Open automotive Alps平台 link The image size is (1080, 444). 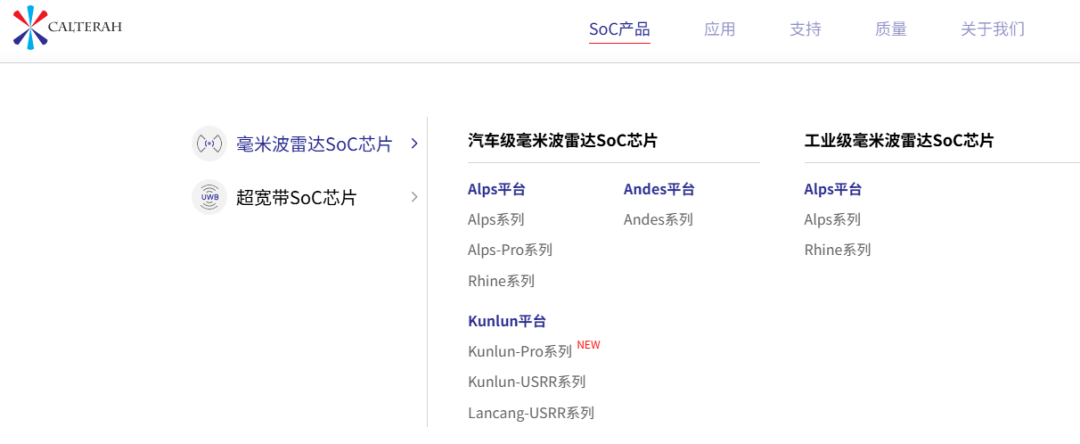[x=497, y=189]
